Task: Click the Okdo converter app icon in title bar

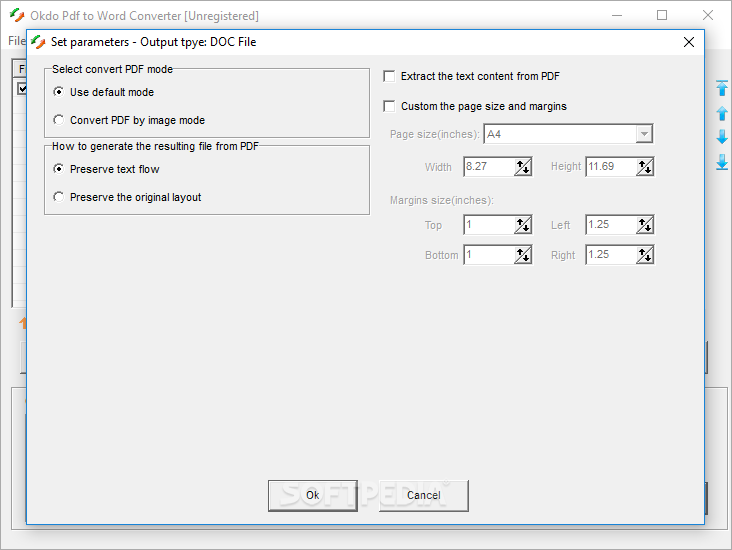Action: pos(17,15)
